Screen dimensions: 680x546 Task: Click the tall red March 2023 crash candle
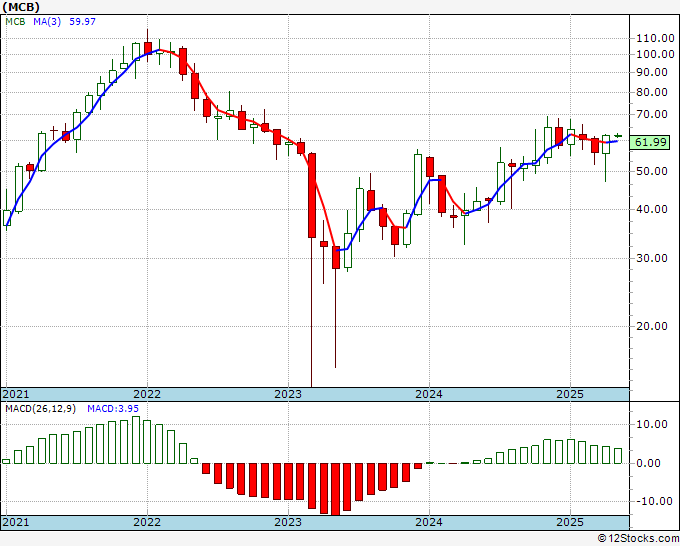312,195
